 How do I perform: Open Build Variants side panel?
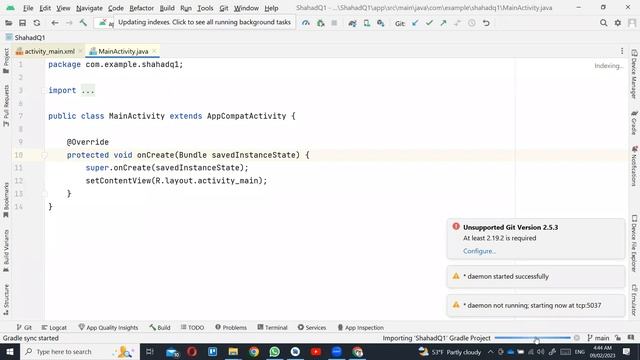[x=6, y=250]
